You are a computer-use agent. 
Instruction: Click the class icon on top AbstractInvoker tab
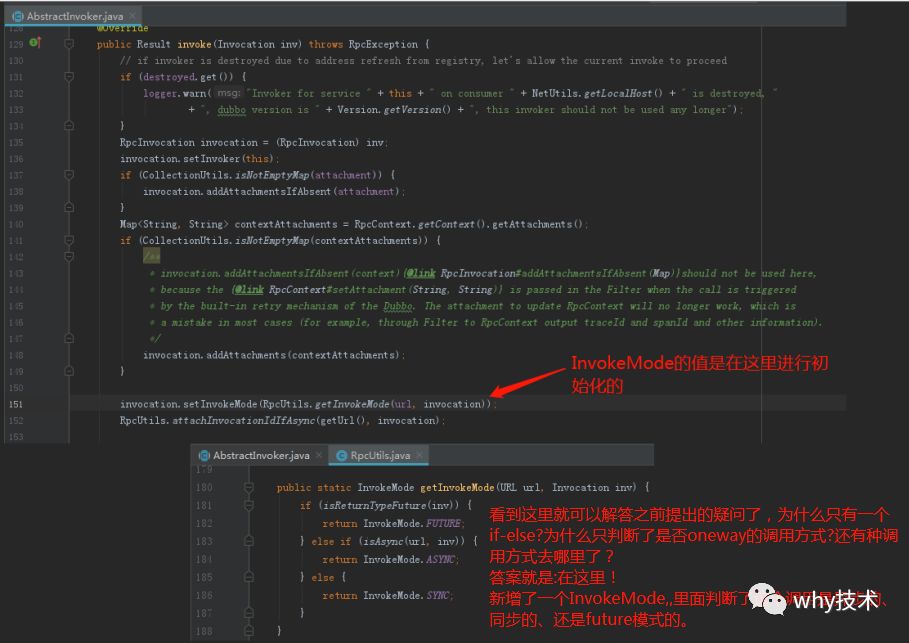click(18, 16)
